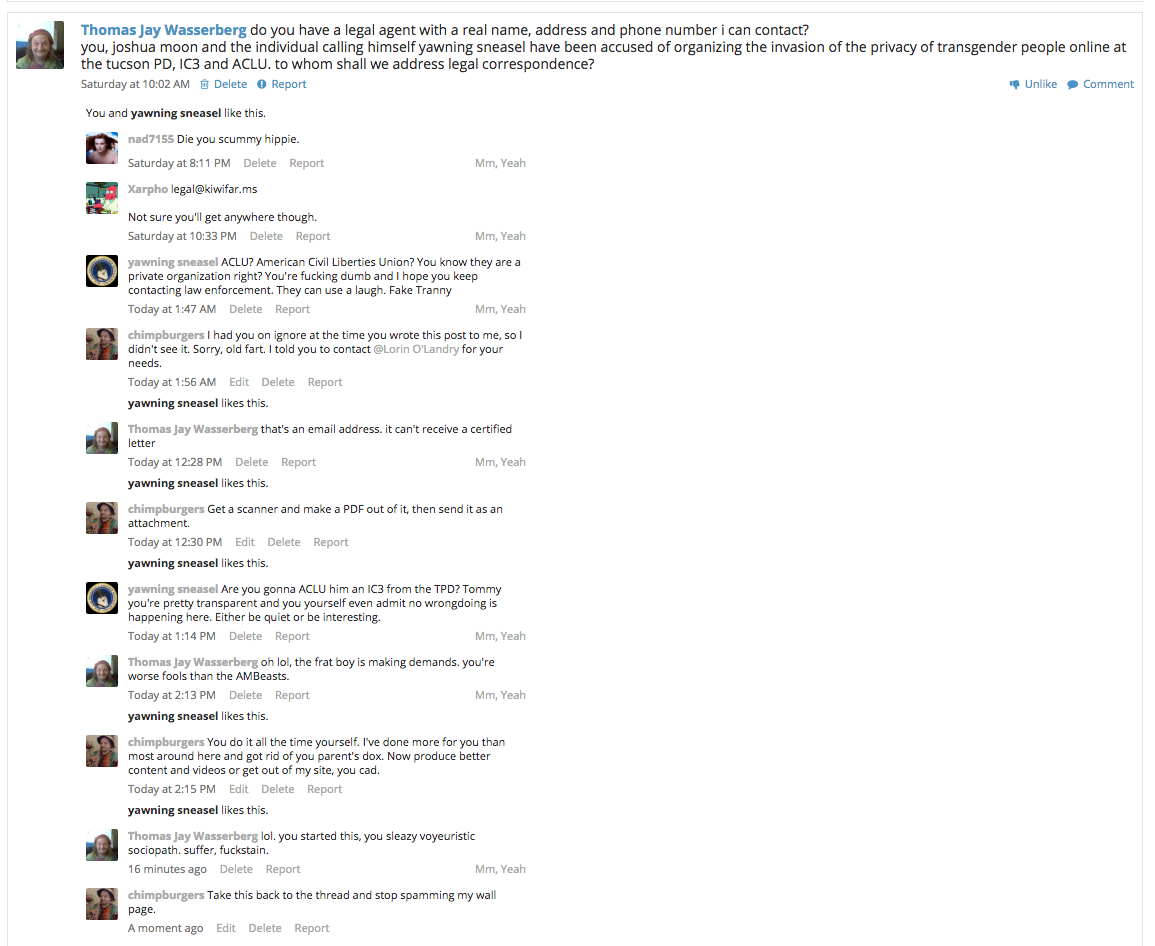Edit the chimpburgers comment from 1:56 AM

(x=239, y=382)
